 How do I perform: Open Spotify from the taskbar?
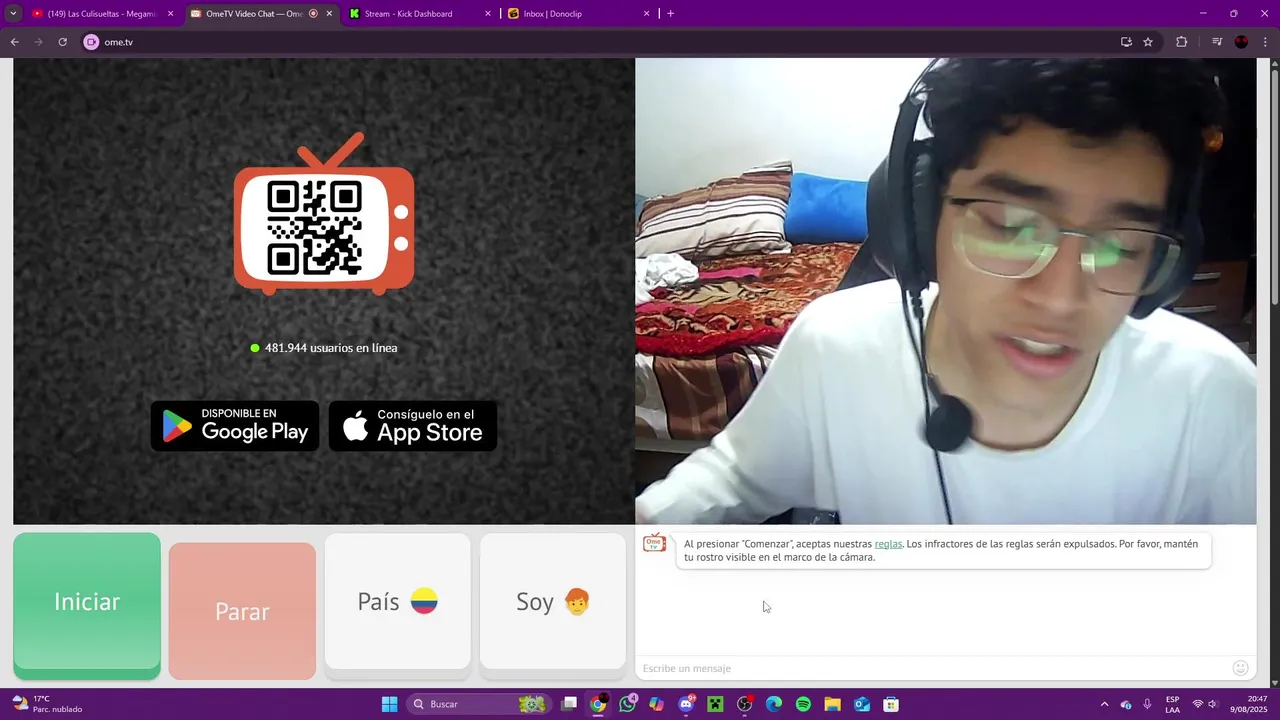coord(803,704)
